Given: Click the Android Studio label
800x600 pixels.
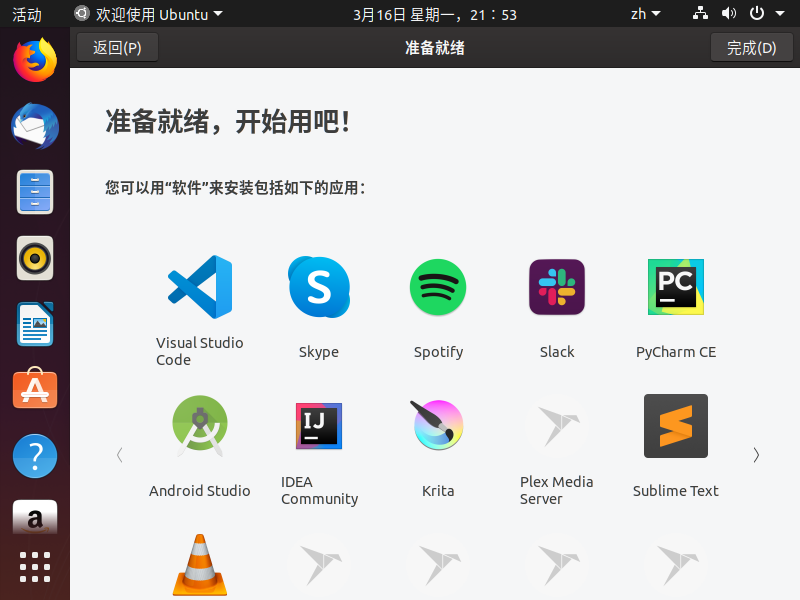Looking at the screenshot, I should (x=199, y=490).
